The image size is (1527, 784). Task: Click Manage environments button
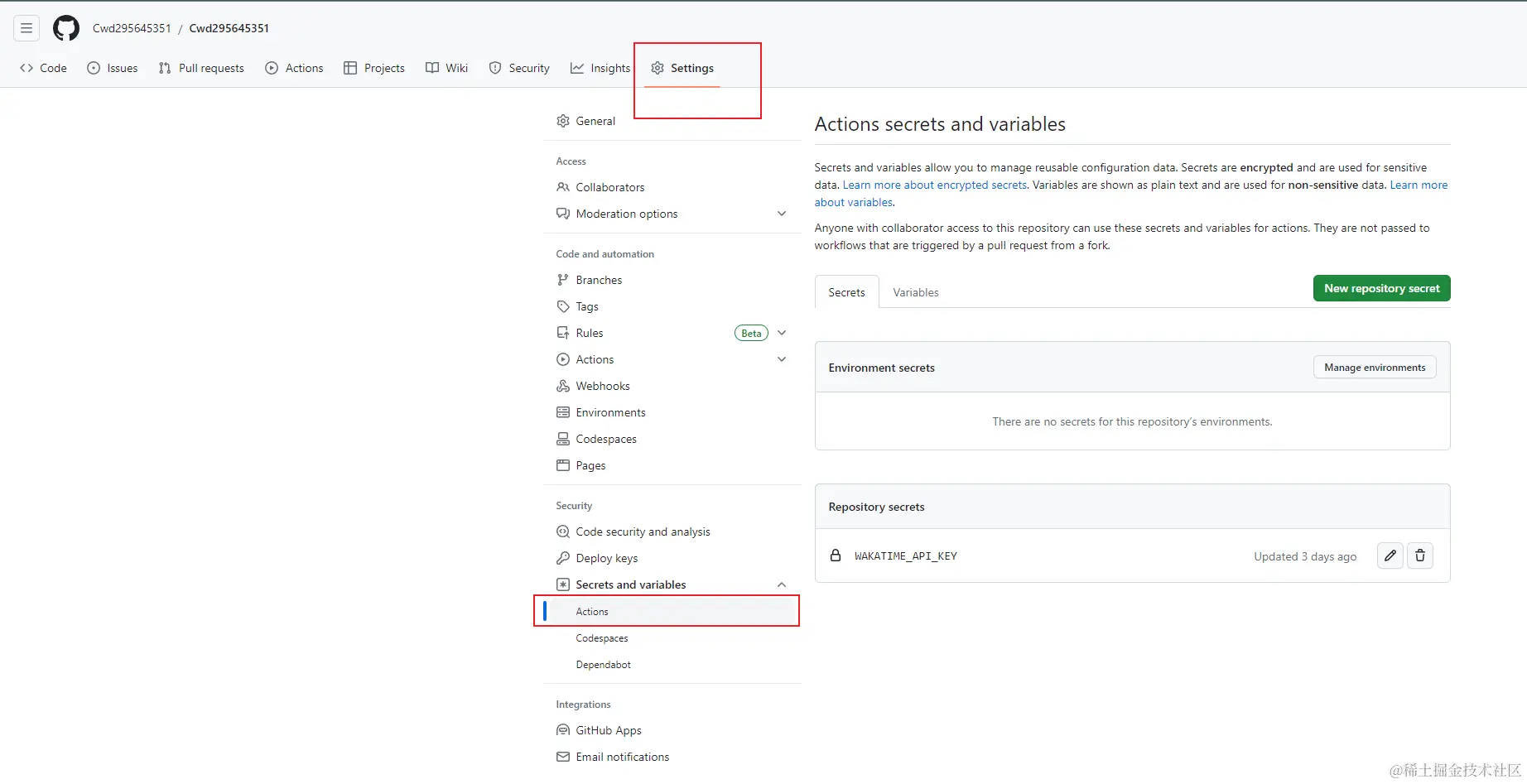1375,368
